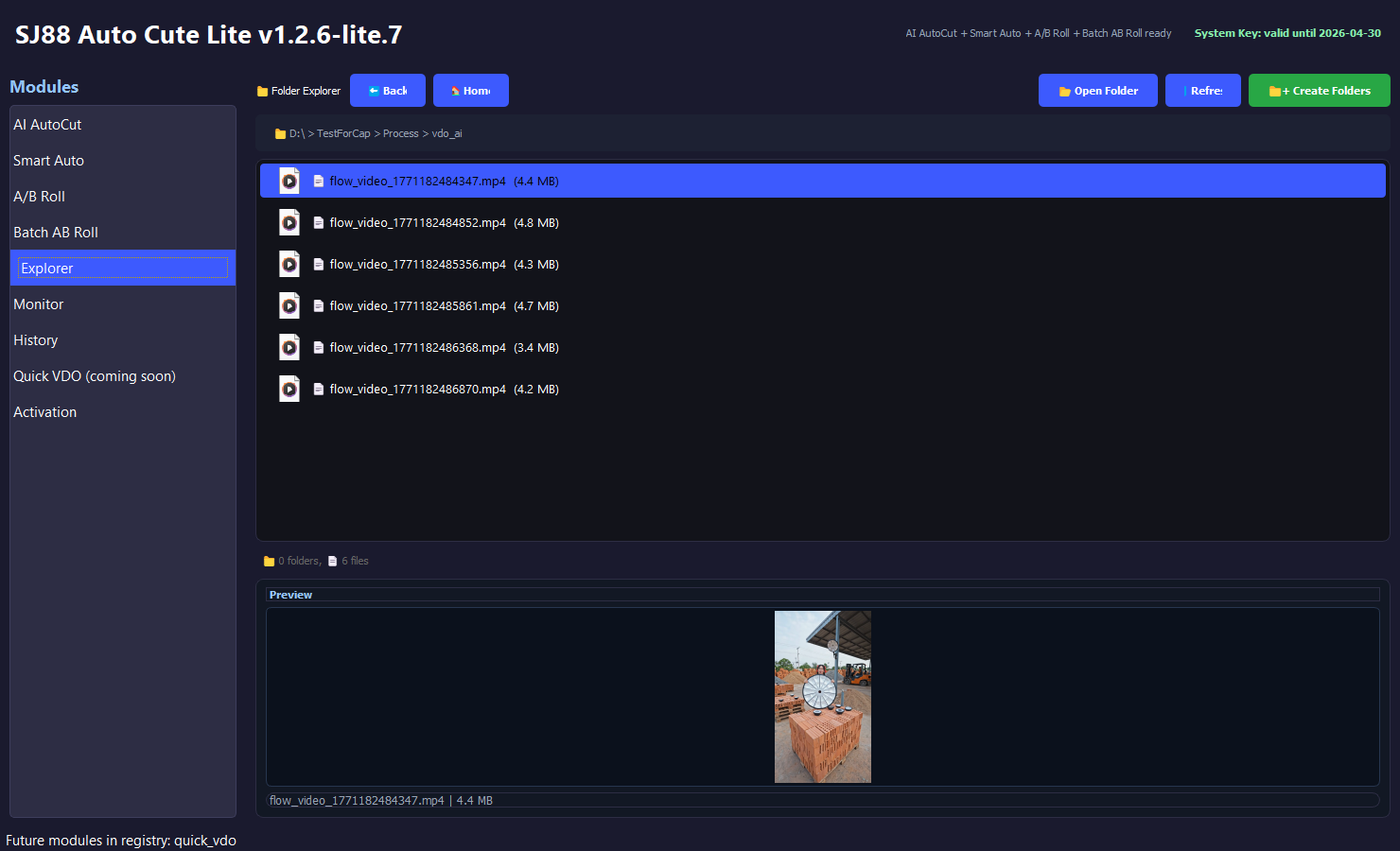Click the Folder Explorer folder icon
The image size is (1400, 851).
click(261, 90)
